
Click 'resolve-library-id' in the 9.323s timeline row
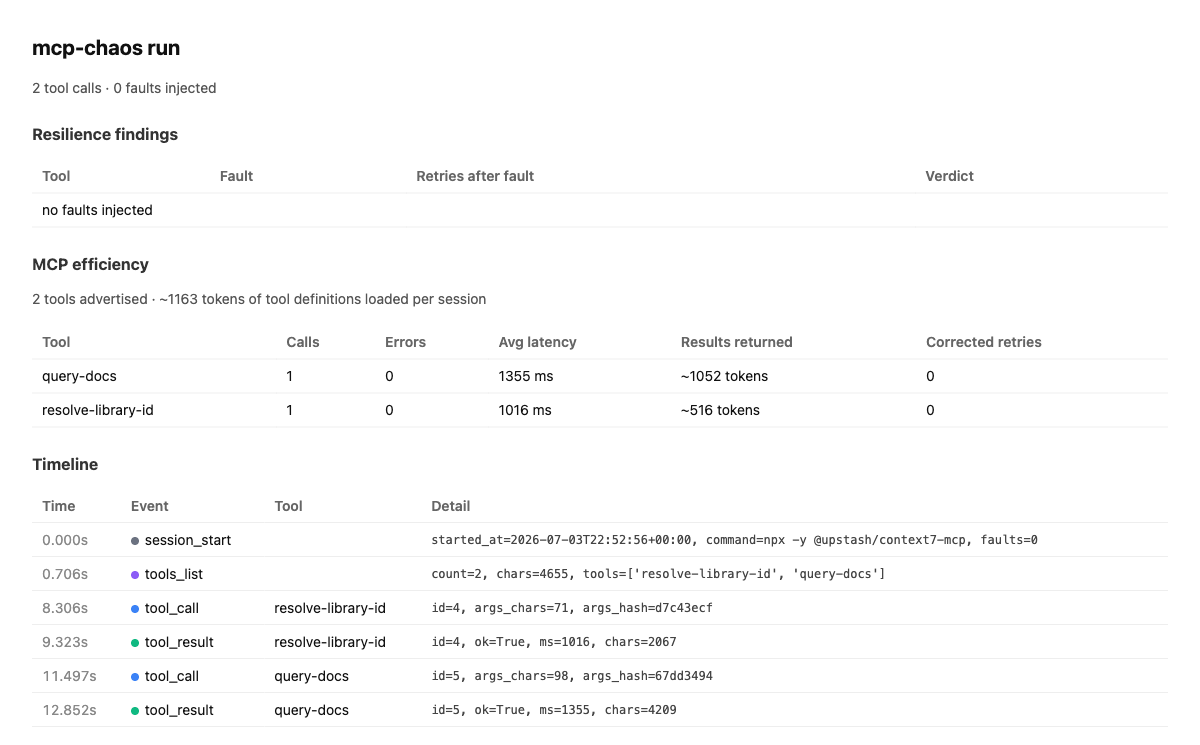(x=330, y=642)
